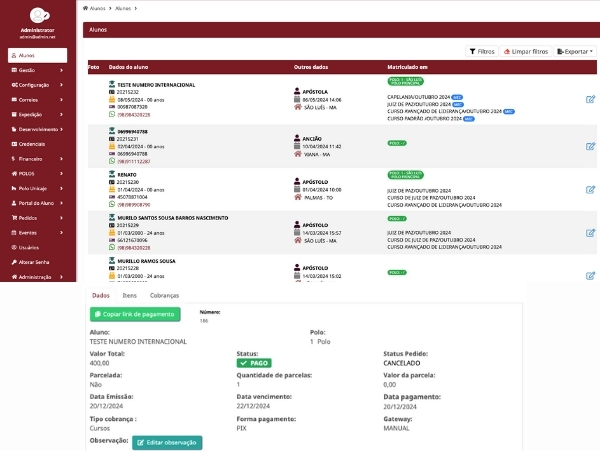Edit MURILLO RAMOS SOUSA via pencil icon
This screenshot has width=600, height=451.
click(590, 275)
